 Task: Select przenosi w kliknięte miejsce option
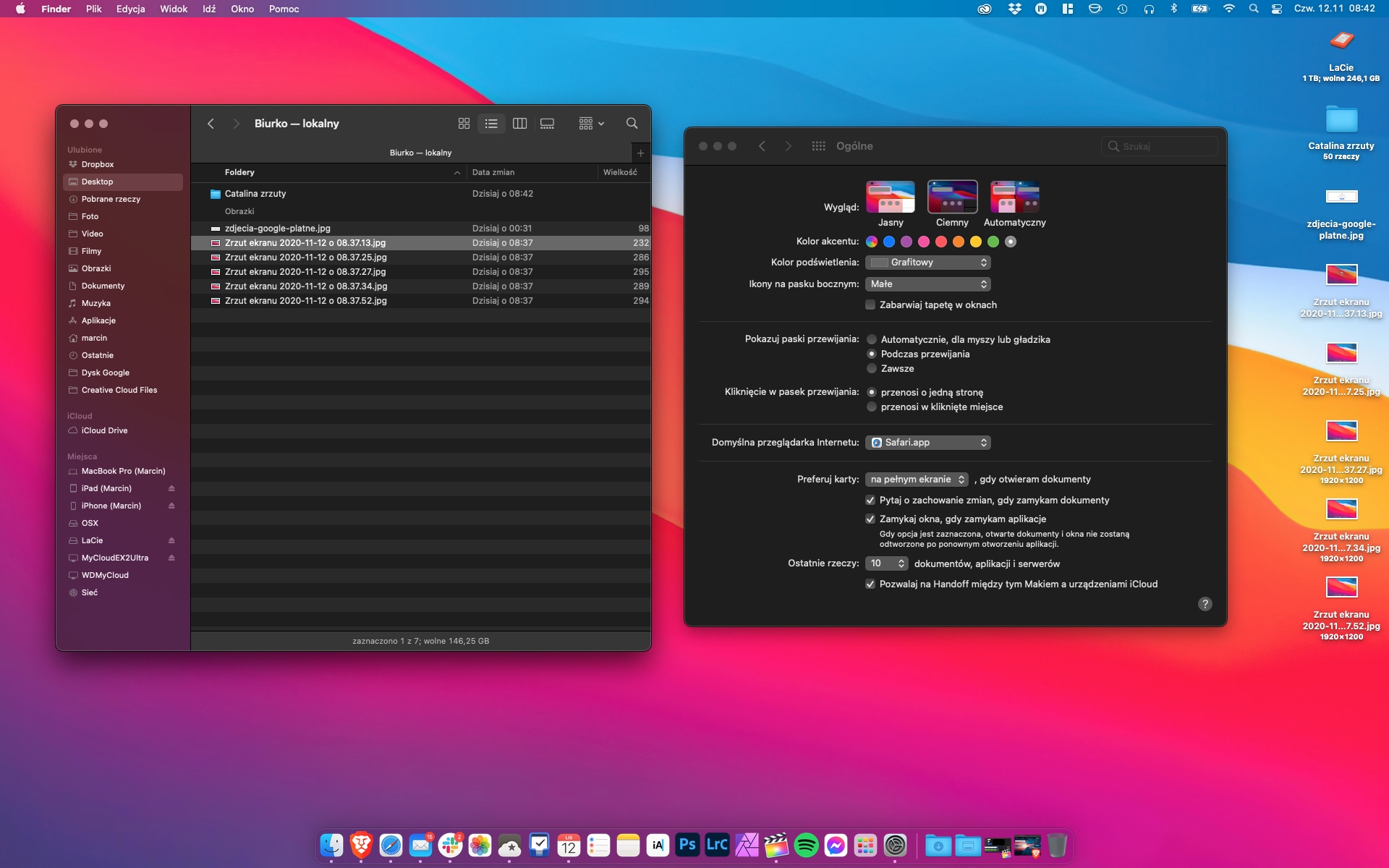pos(872,407)
